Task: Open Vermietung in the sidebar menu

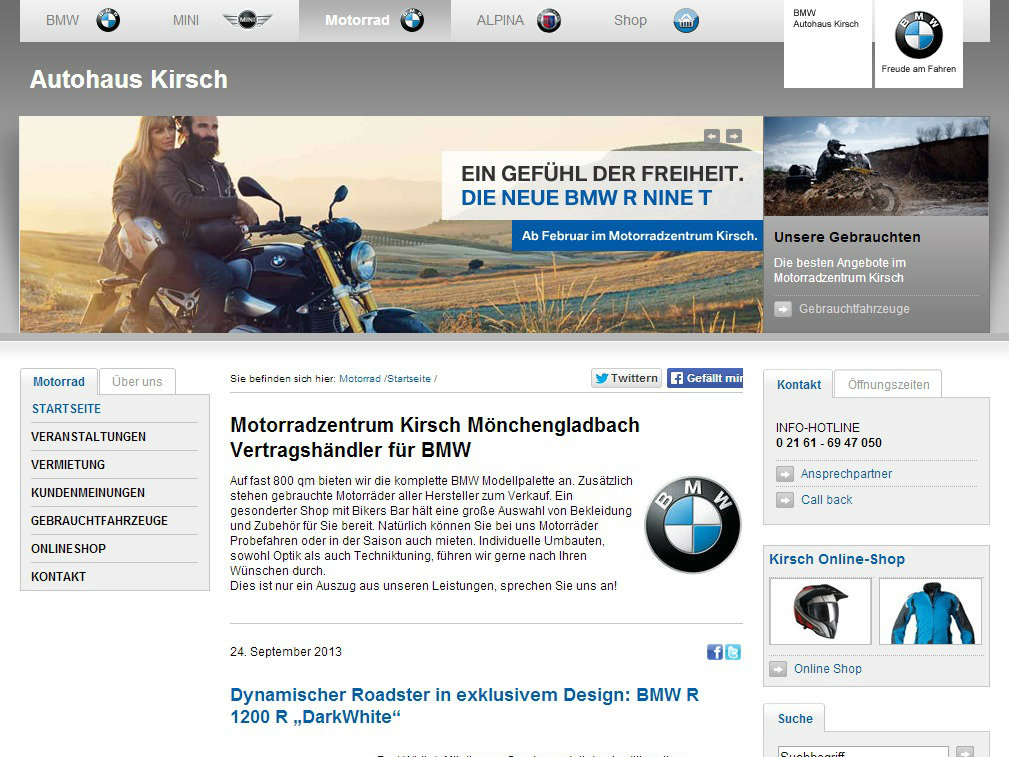Action: pyautogui.click(x=68, y=465)
